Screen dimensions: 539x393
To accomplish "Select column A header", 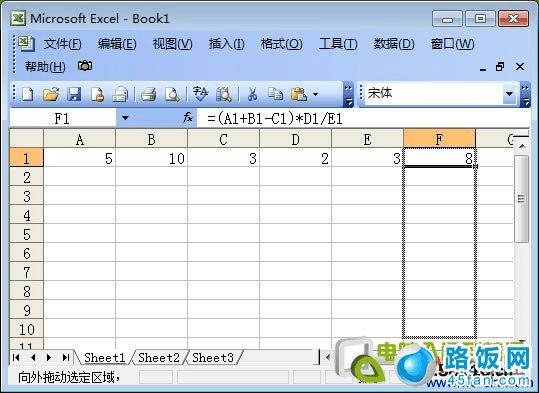I will click(80, 139).
